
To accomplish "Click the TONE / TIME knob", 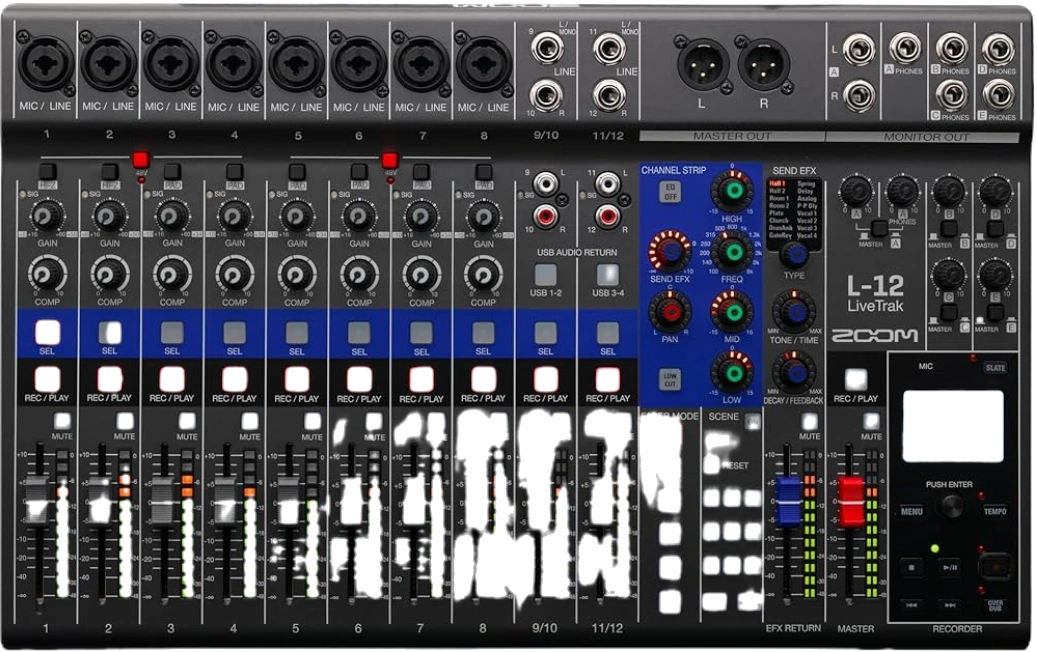I will tap(794, 311).
